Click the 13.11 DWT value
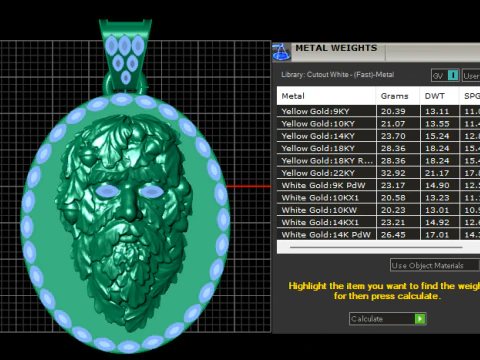 pyautogui.click(x=437, y=111)
